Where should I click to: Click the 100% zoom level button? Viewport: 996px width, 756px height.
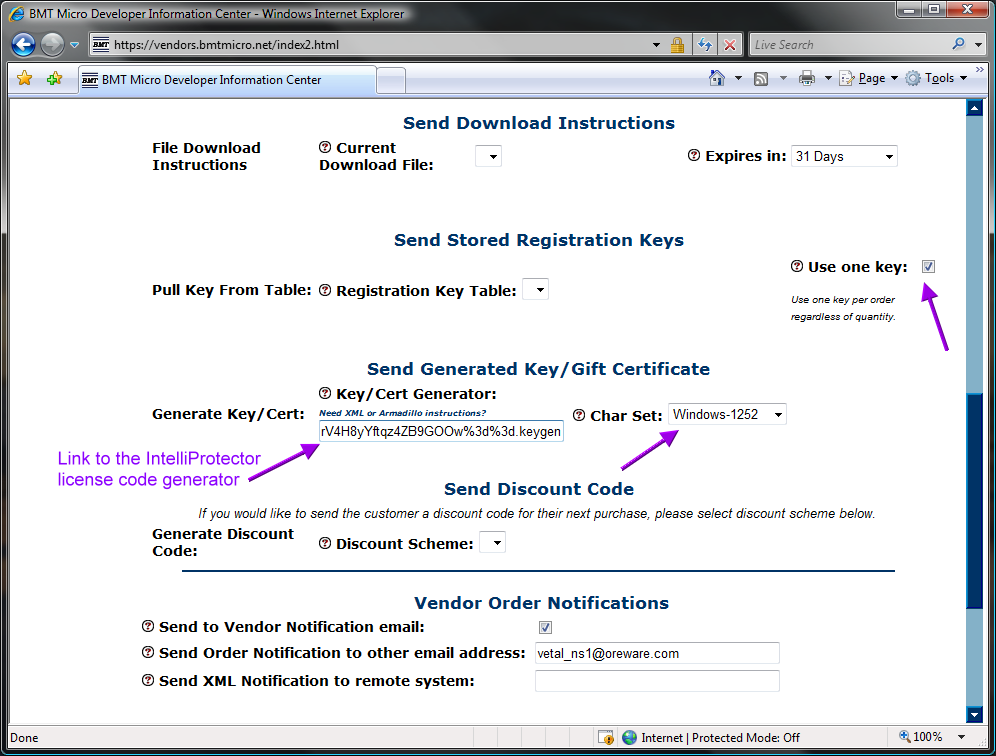pyautogui.click(x=921, y=737)
